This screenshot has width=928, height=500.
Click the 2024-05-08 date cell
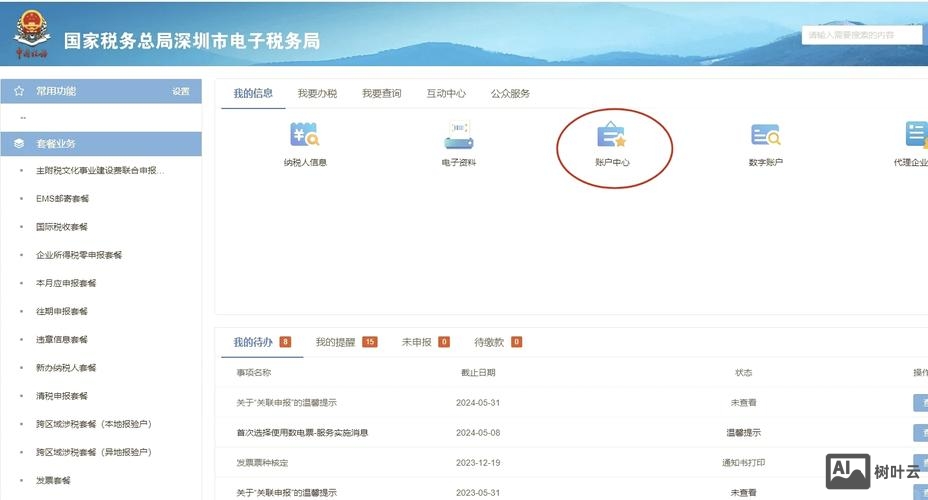point(478,433)
